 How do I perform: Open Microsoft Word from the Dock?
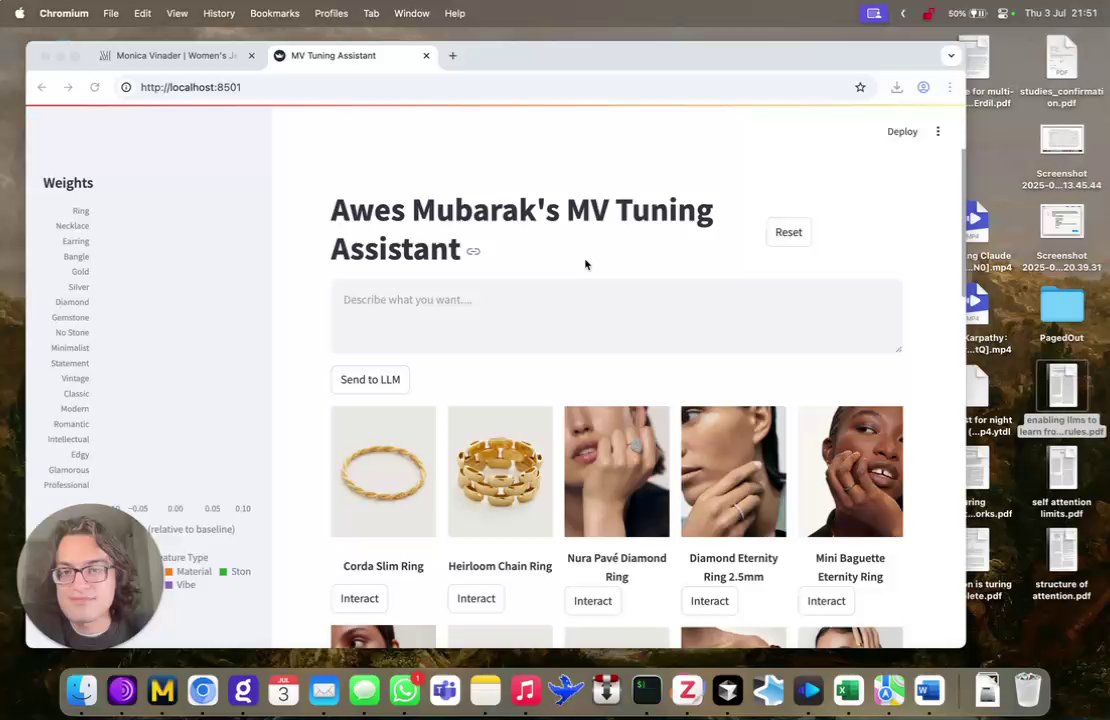pos(929,690)
